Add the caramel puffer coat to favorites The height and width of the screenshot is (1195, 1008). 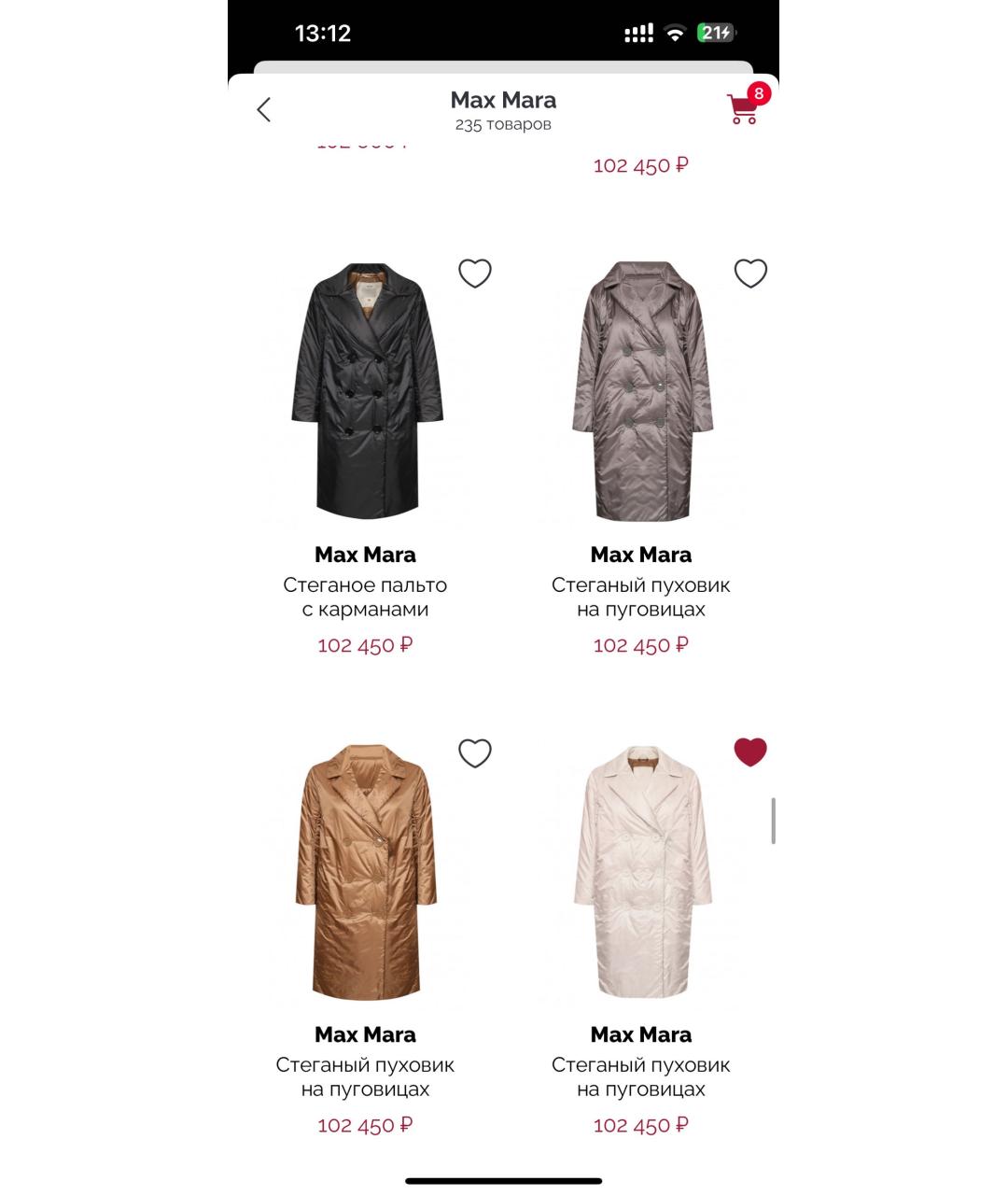pos(475,752)
